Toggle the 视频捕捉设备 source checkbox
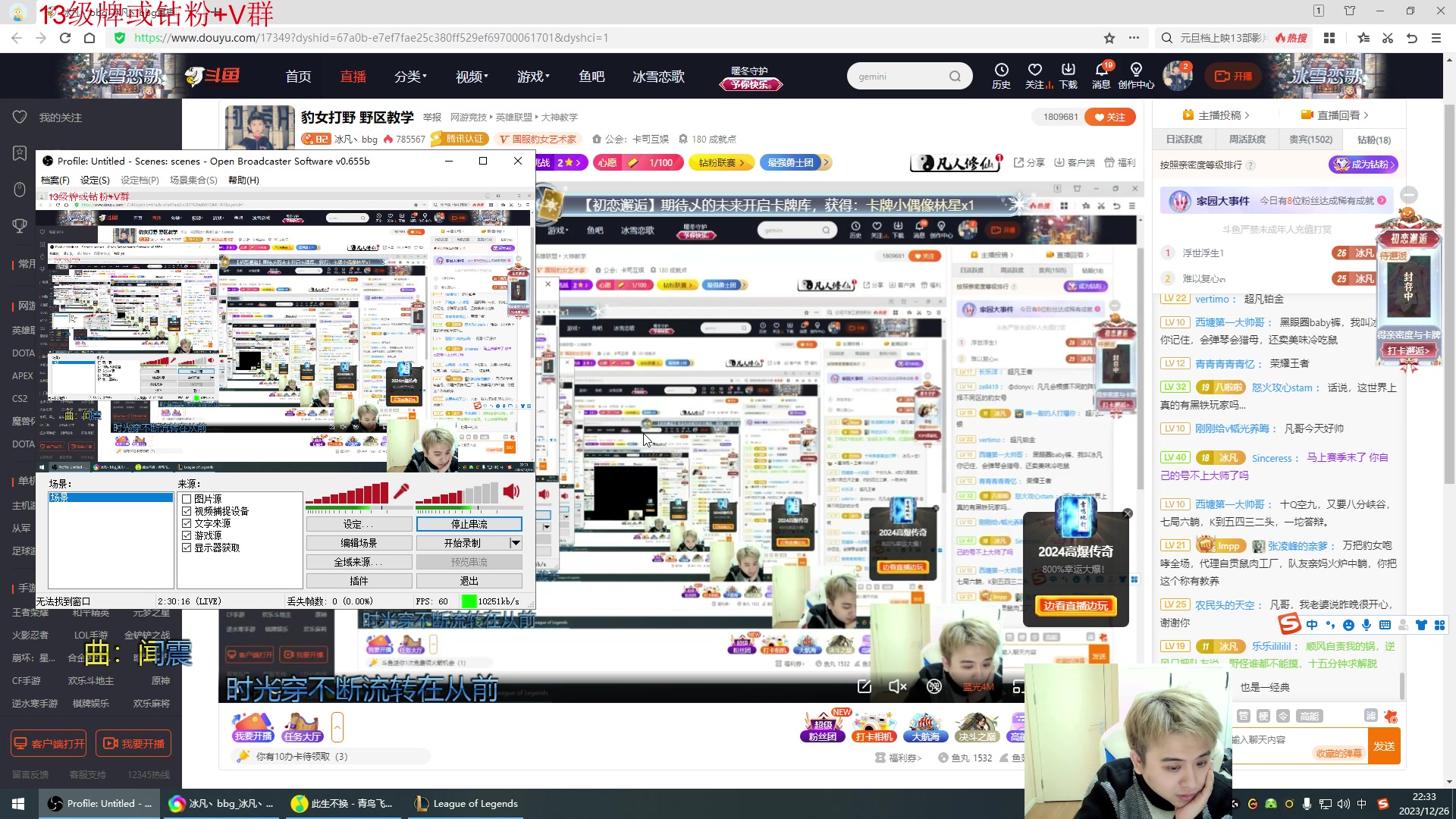1456x819 pixels. pyautogui.click(x=187, y=511)
